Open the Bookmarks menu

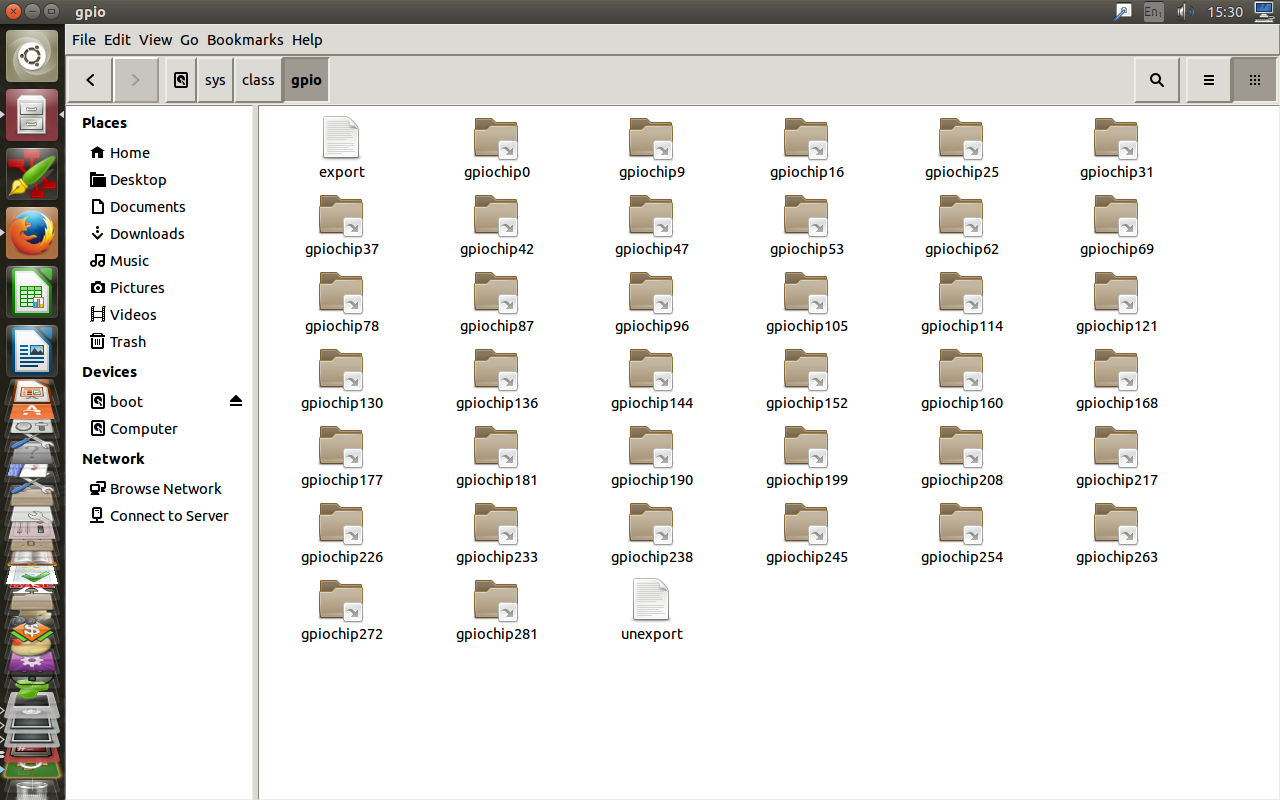(245, 40)
